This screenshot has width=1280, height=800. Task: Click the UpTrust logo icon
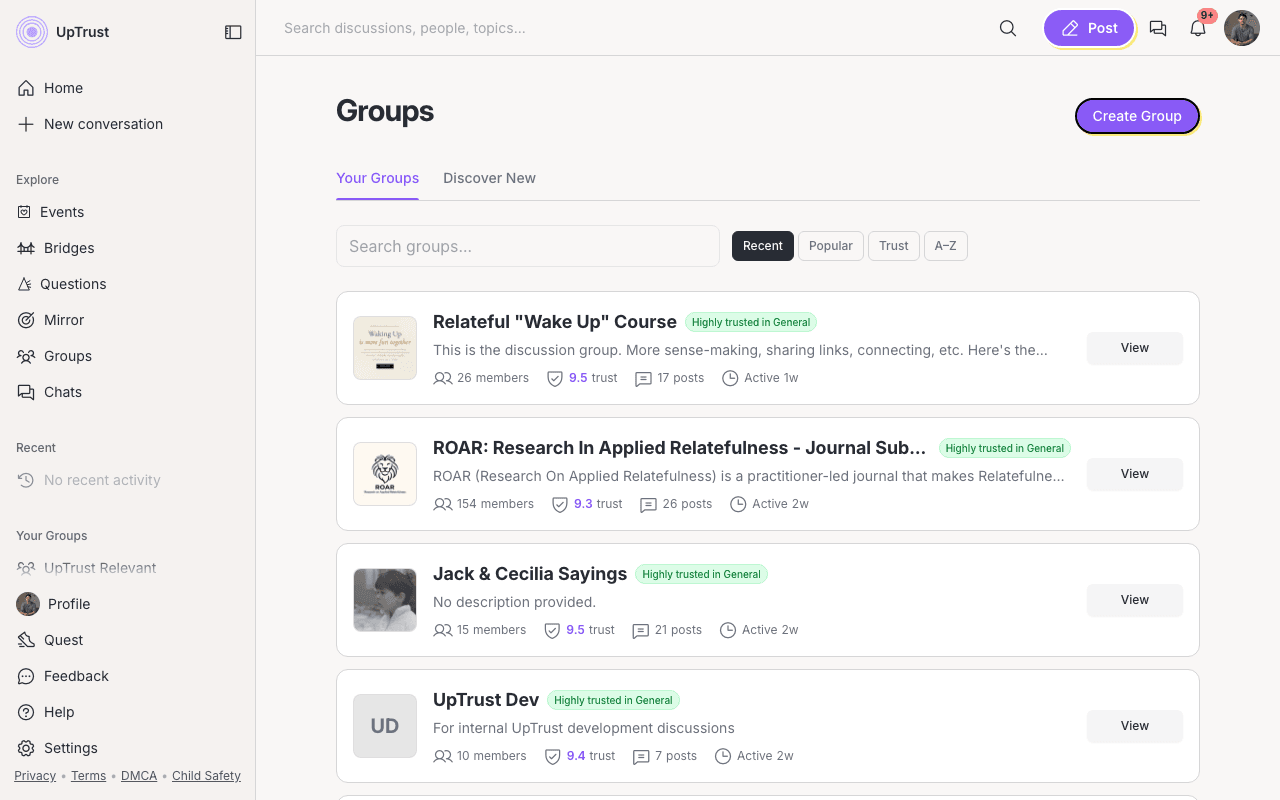pyautogui.click(x=32, y=32)
